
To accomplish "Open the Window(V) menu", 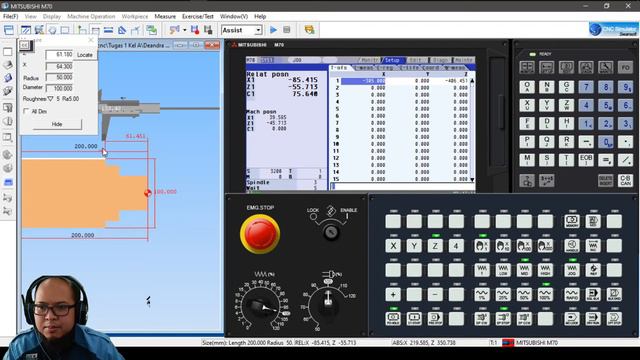I will 233,16.
